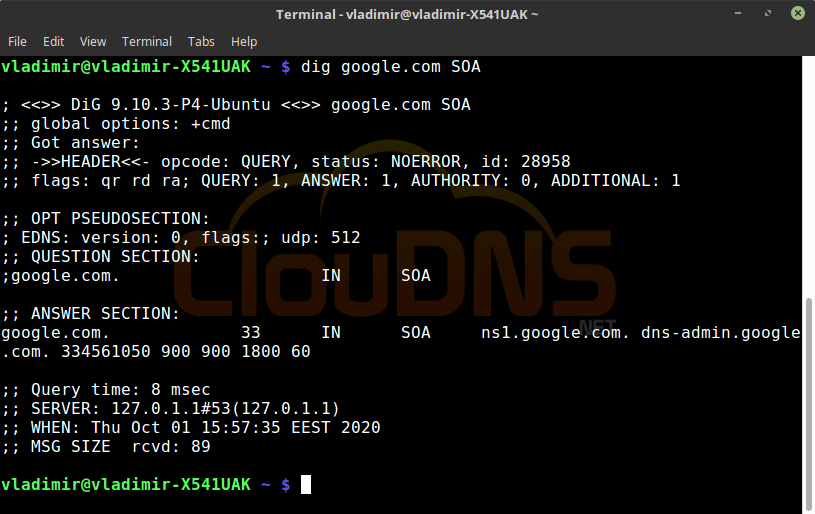
Task: Click the 'flags: qr rd ra' text
Action: pos(106,181)
